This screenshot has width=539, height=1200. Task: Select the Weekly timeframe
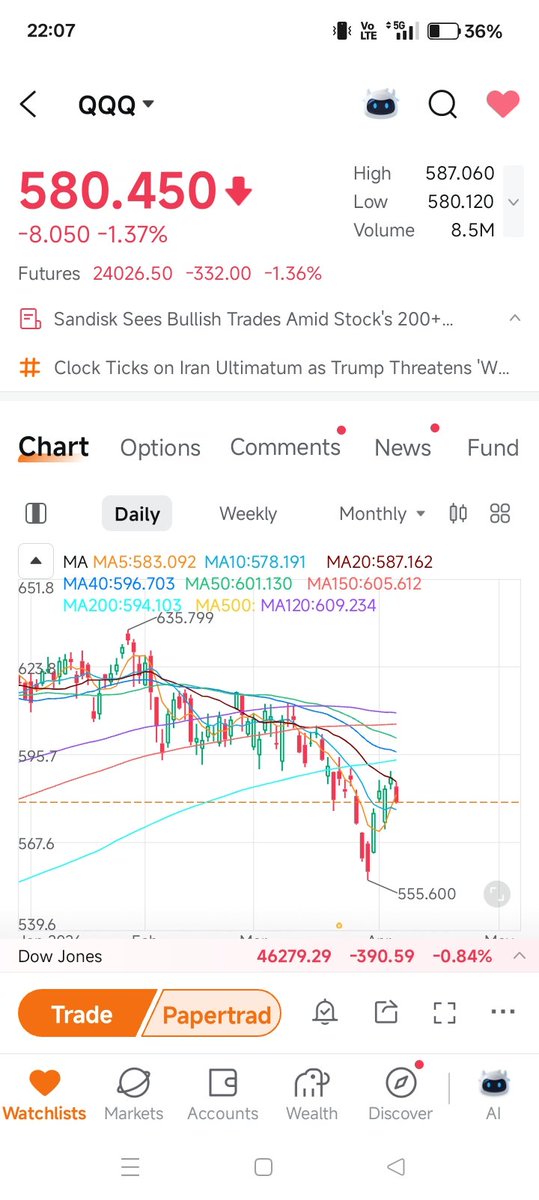click(x=248, y=514)
